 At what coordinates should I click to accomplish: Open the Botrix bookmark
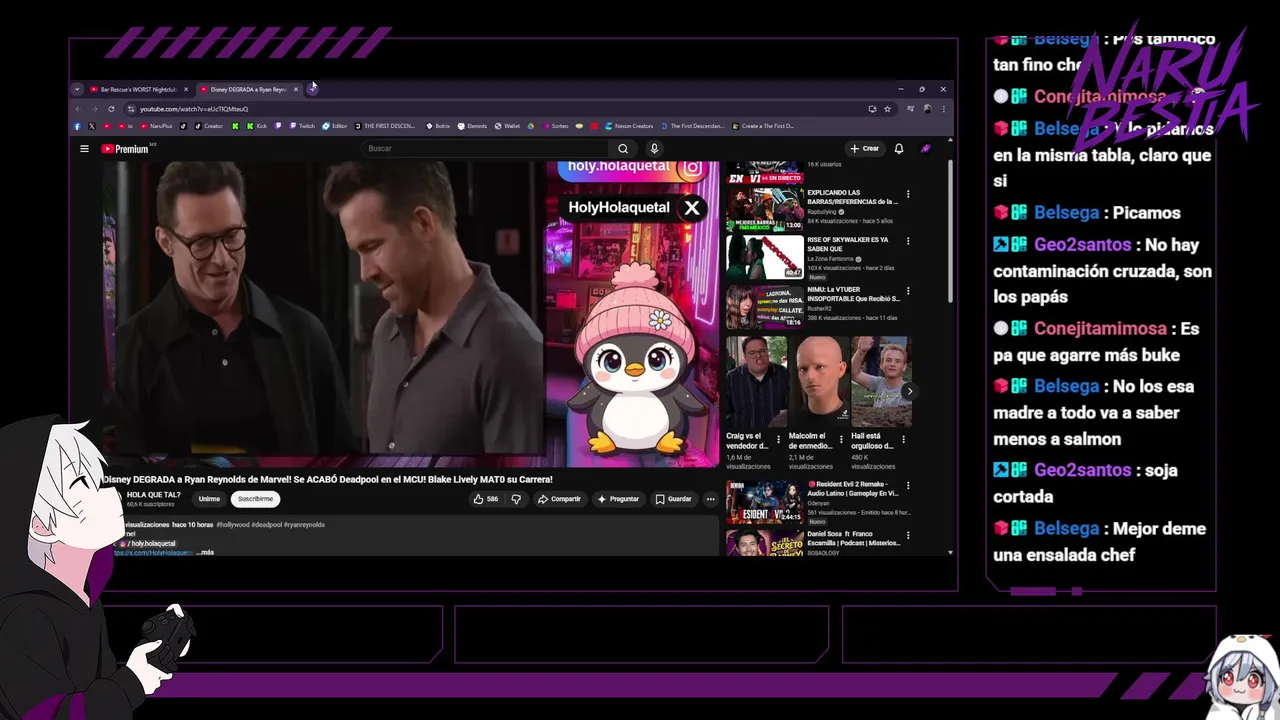click(438, 126)
